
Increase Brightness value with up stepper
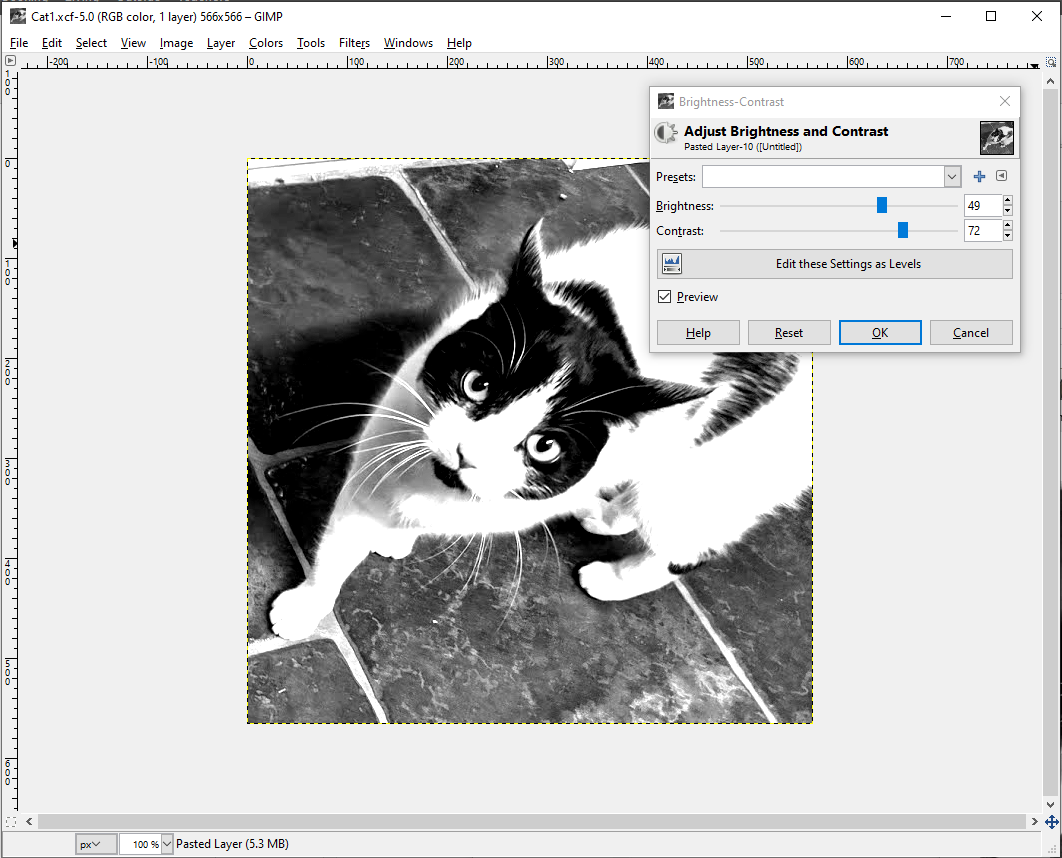coord(1007,200)
